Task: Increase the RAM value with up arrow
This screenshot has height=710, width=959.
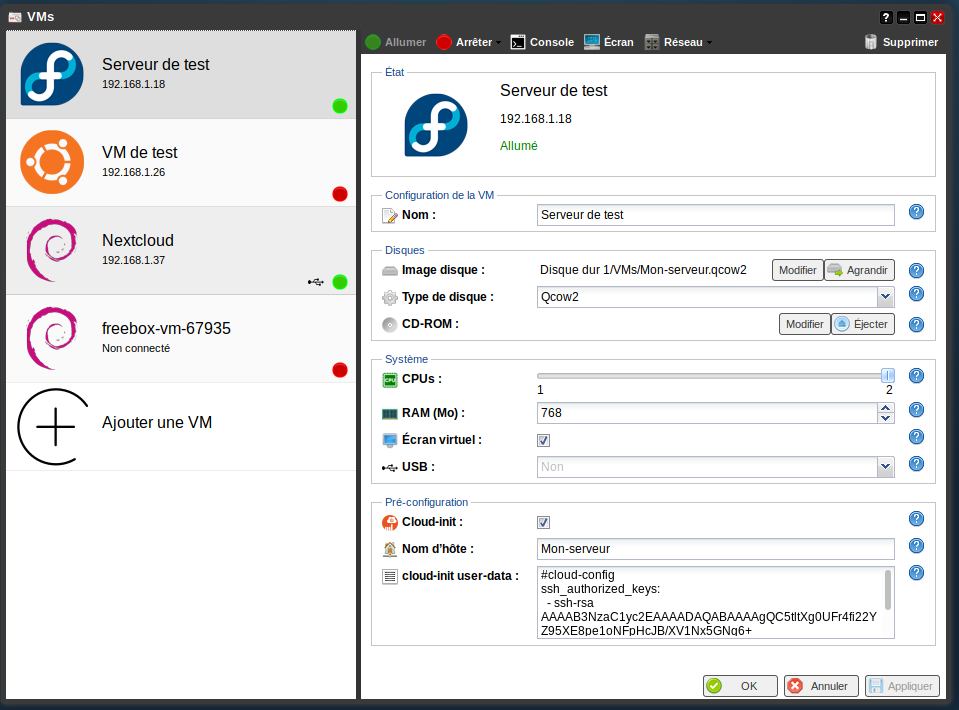Action: (885, 407)
